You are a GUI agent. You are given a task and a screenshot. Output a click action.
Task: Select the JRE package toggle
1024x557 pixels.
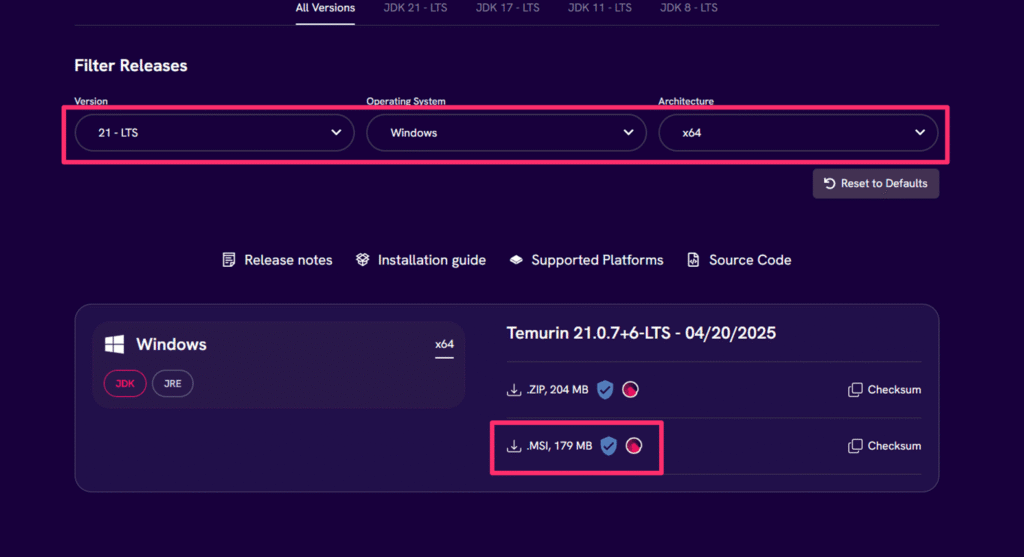point(172,383)
